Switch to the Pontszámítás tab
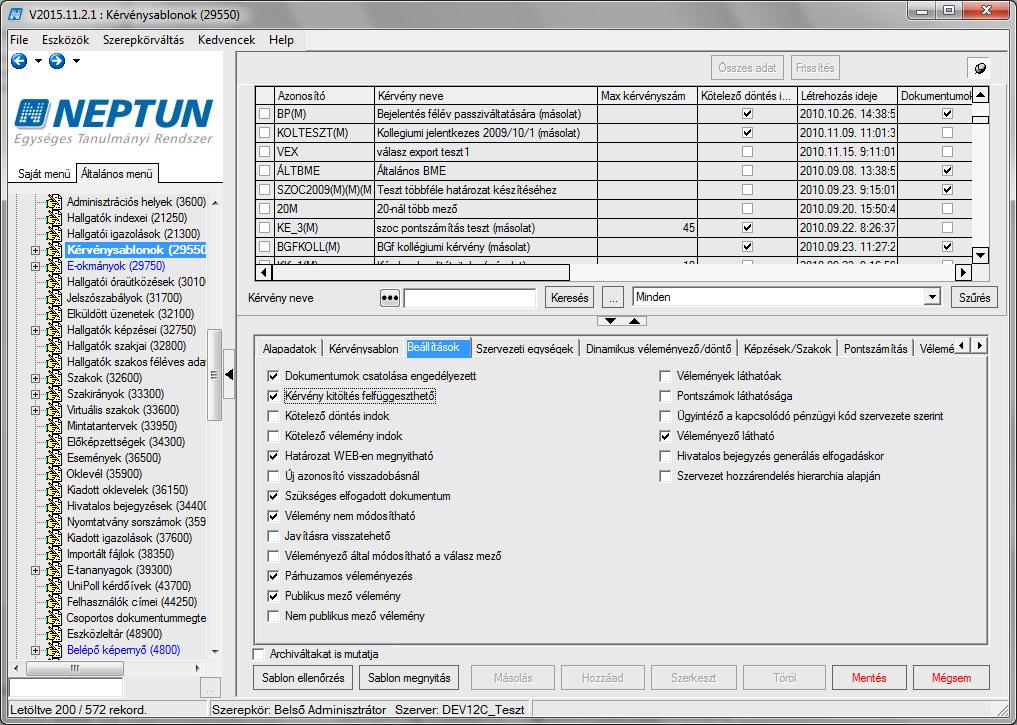This screenshot has height=725, width=1017. [875, 348]
